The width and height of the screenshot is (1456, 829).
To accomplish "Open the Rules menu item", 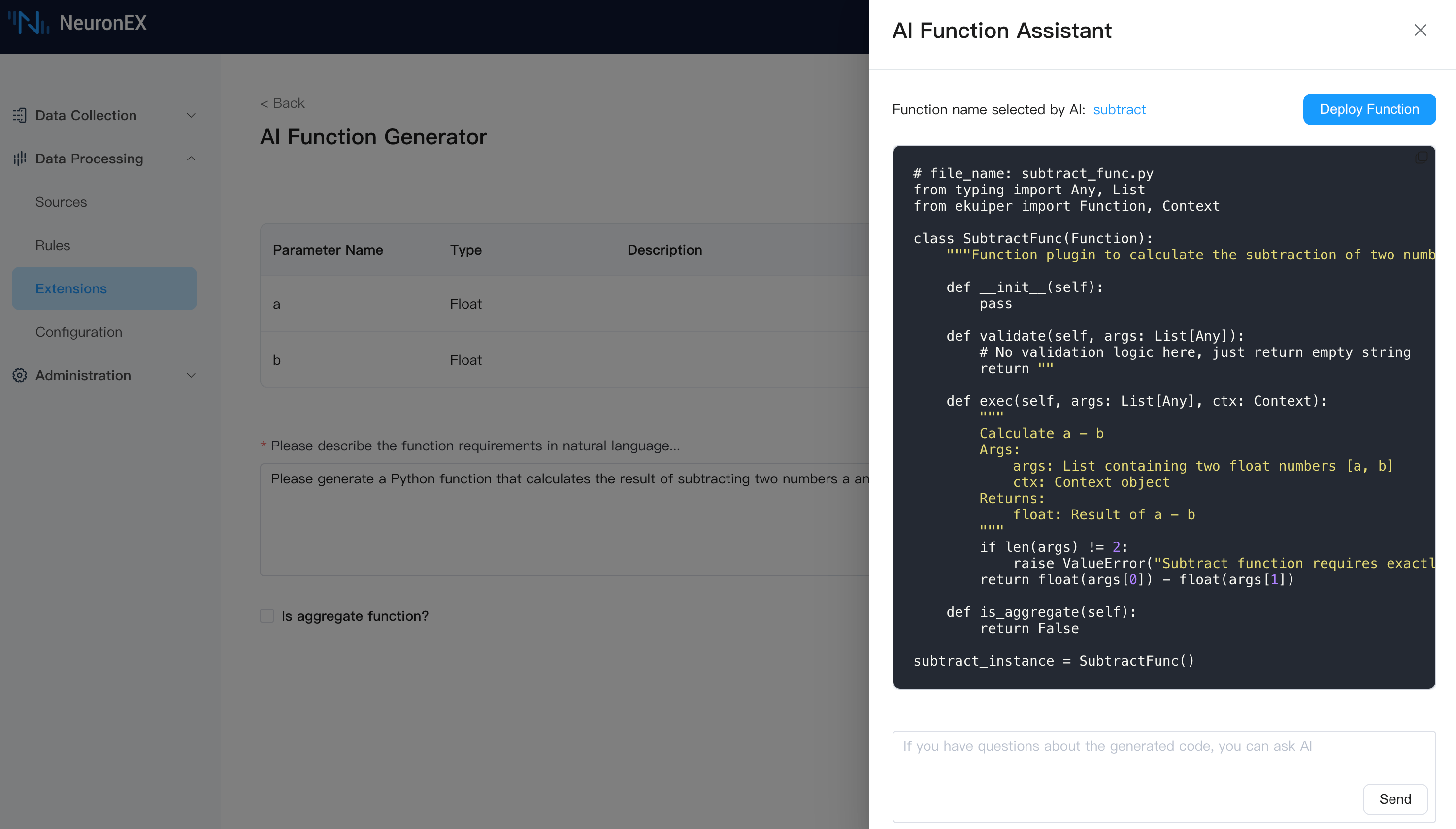I will click(x=52, y=245).
